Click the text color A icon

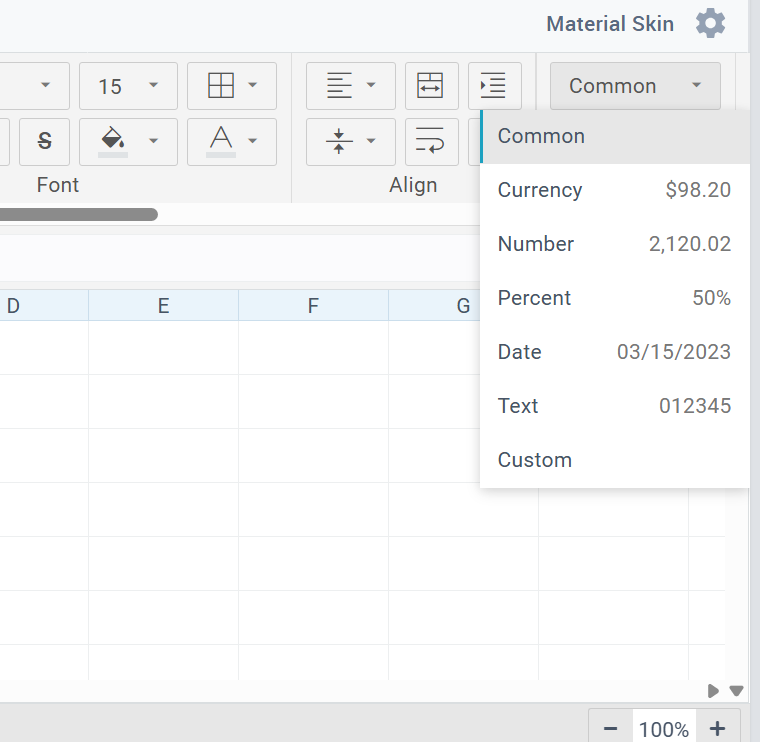[221, 141]
